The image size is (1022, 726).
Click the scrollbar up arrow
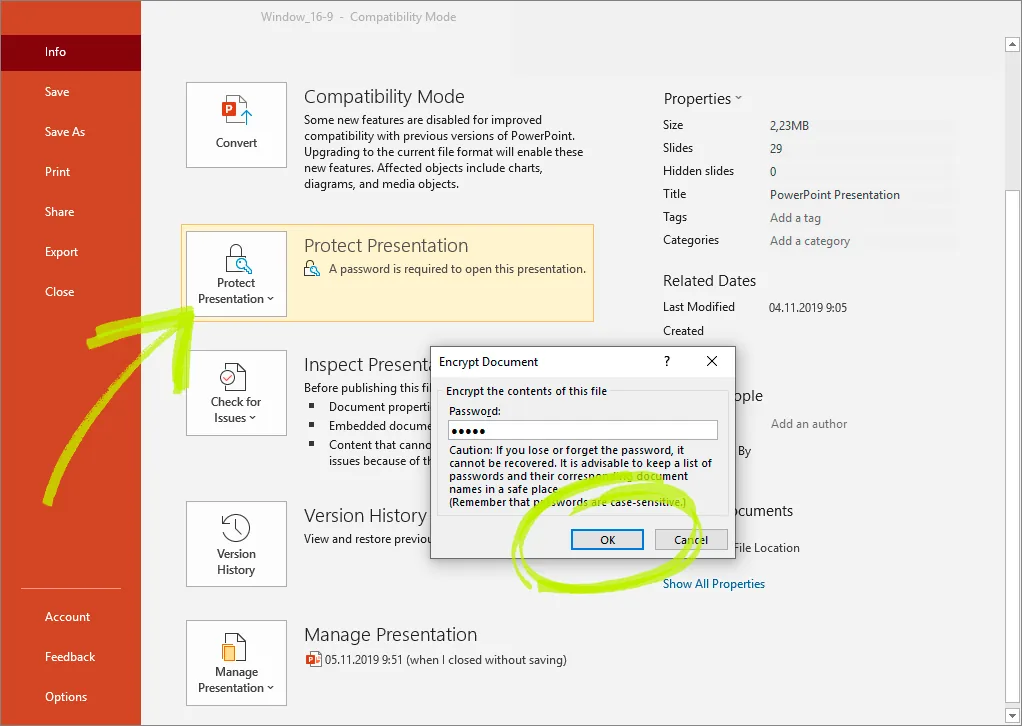point(1012,44)
